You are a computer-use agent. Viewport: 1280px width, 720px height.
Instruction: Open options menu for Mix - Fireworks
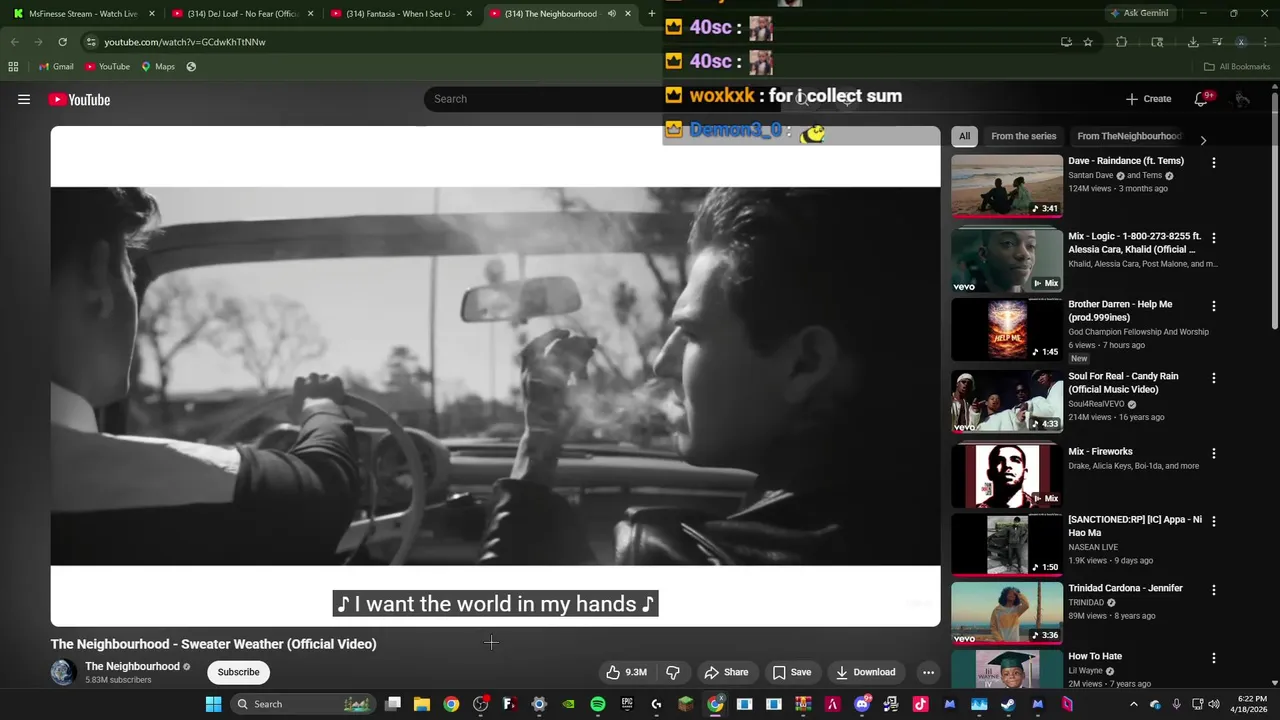click(x=1214, y=453)
